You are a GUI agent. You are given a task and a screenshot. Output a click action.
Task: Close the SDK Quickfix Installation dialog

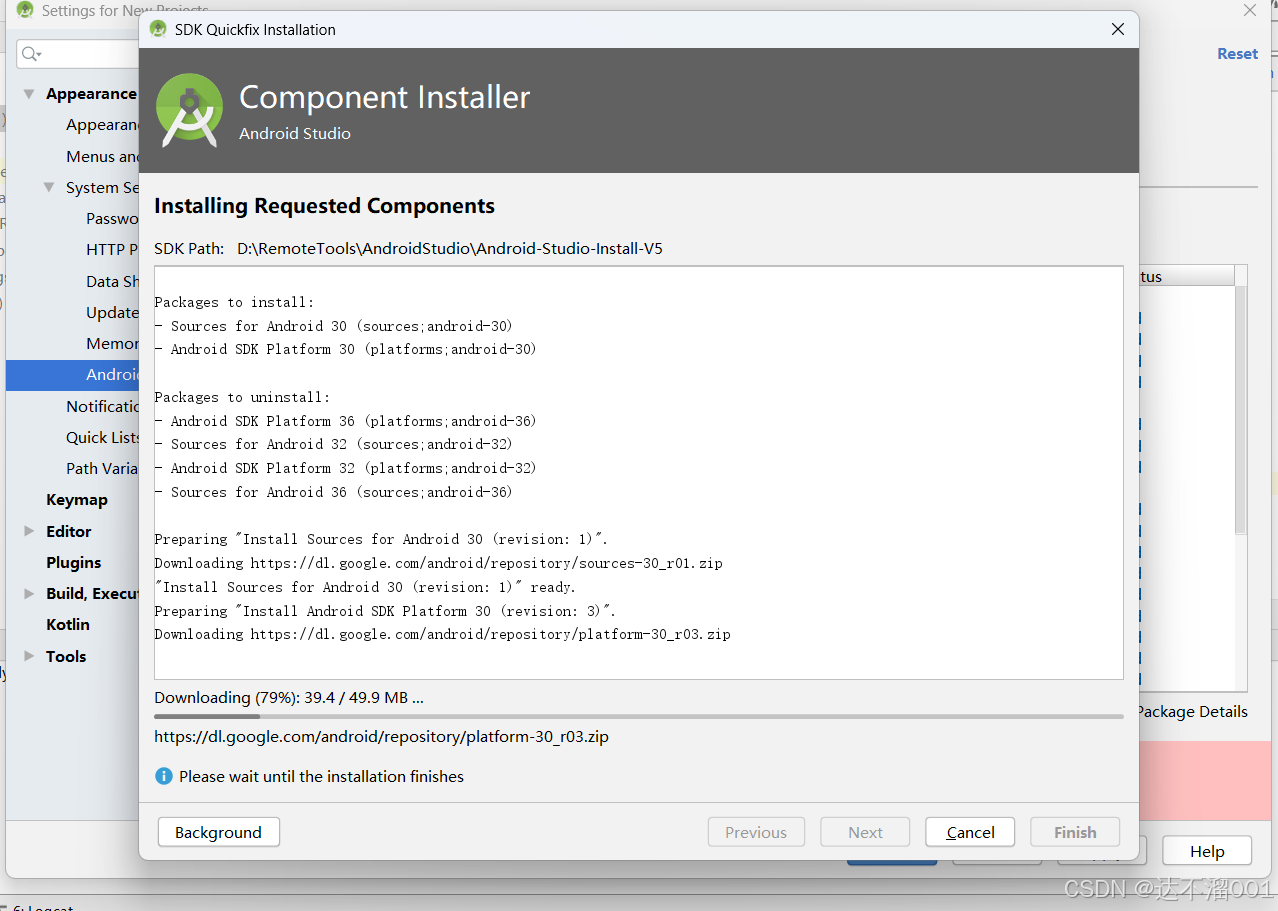pos(1118,29)
